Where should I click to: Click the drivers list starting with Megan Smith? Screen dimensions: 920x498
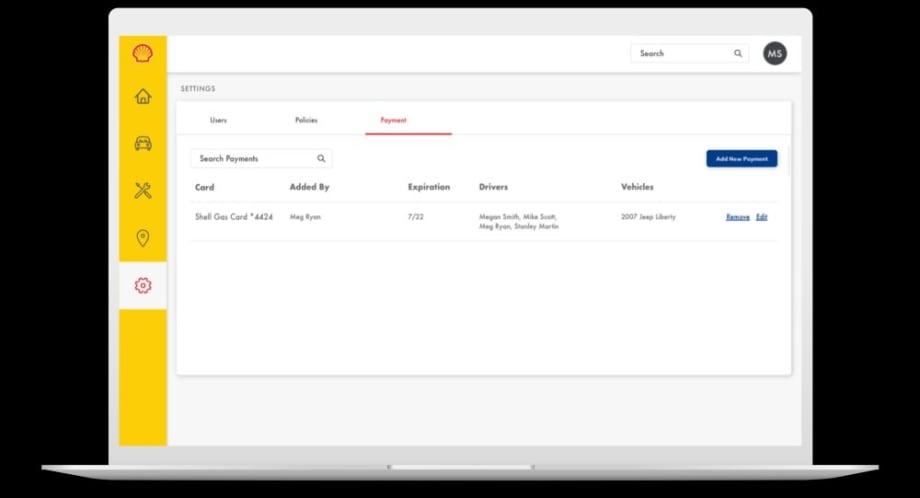(x=519, y=222)
